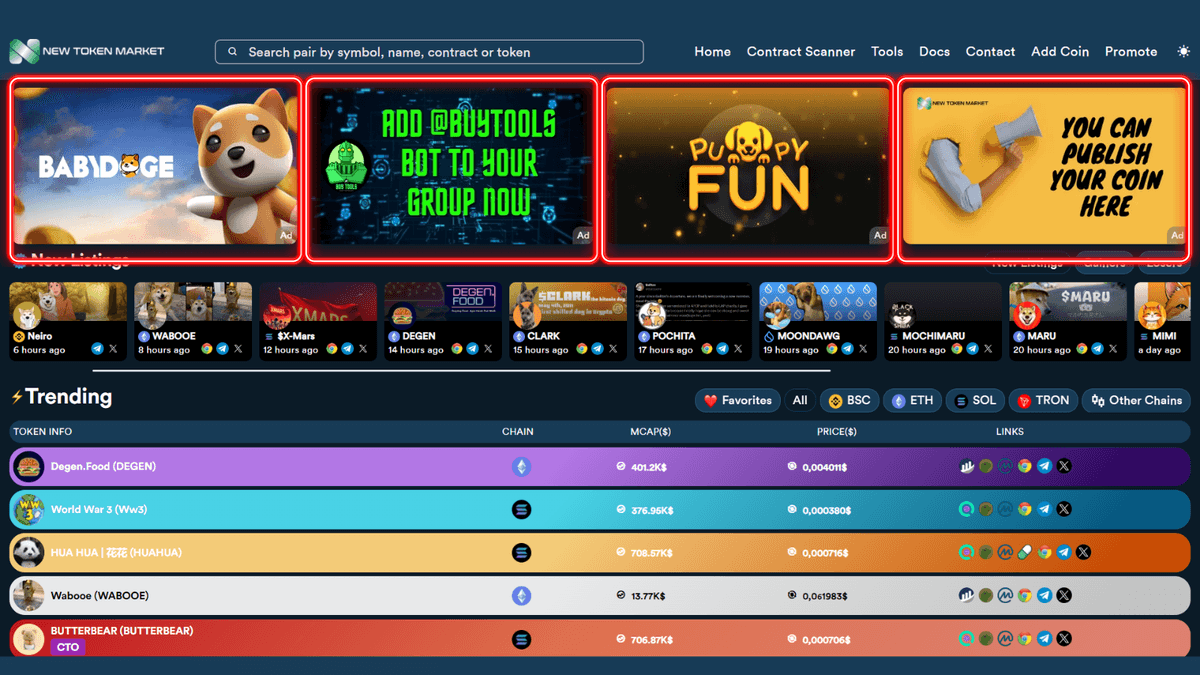
Task: Open the World War 3 (Ww3) token name
Action: click(99, 510)
